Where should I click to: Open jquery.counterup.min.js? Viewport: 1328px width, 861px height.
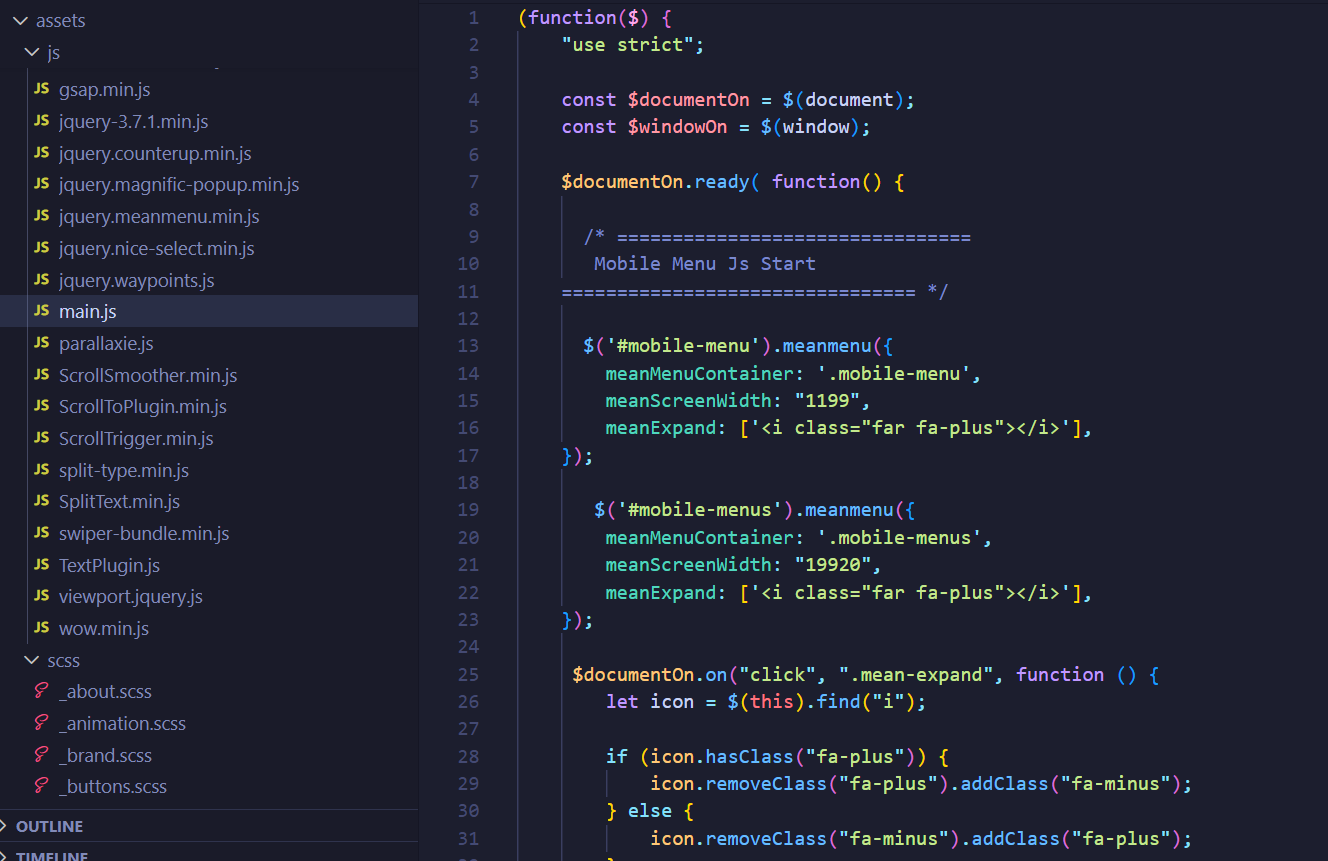click(x=155, y=153)
